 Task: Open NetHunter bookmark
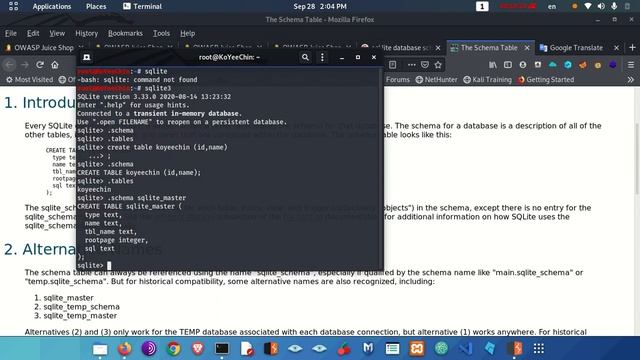click(x=436, y=80)
